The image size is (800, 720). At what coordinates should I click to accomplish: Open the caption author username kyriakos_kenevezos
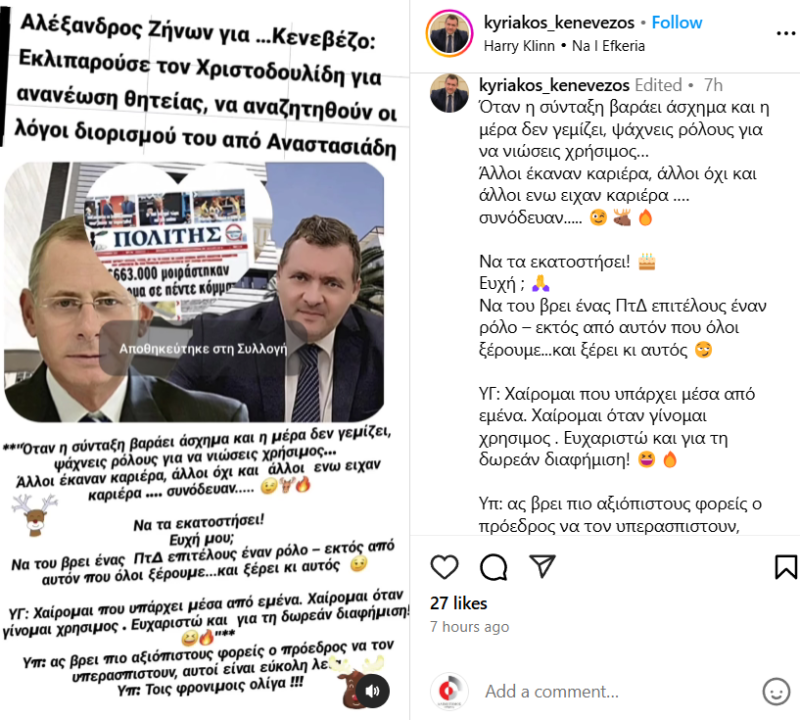click(x=554, y=85)
